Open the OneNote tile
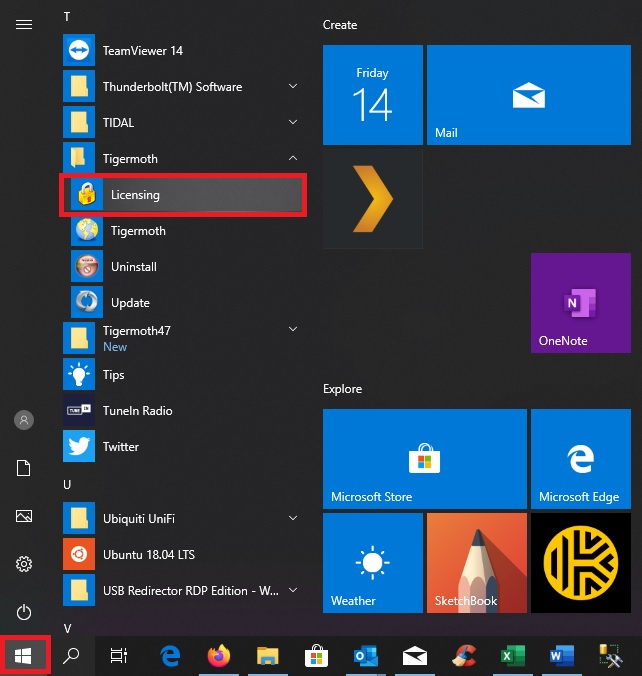The height and width of the screenshot is (676, 642). coord(581,303)
